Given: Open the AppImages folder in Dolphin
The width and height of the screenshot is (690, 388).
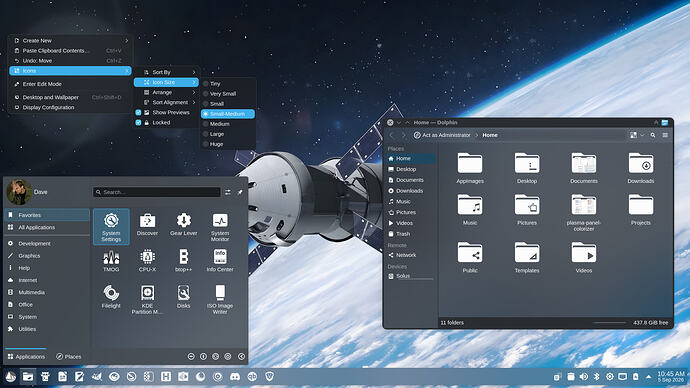Looking at the screenshot, I should pos(470,168).
